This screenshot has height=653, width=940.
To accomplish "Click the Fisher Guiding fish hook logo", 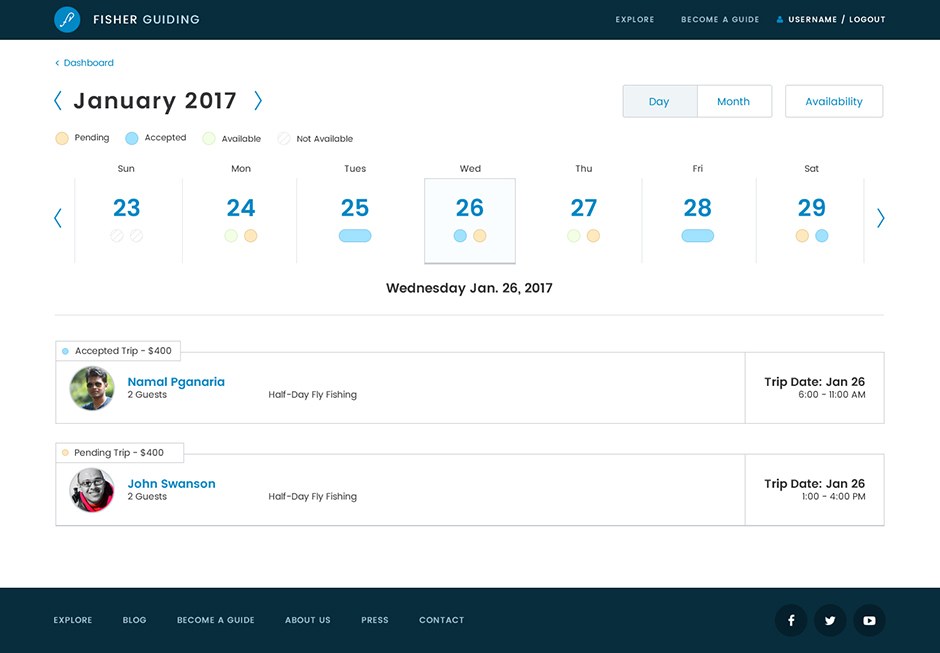I will click(67, 19).
